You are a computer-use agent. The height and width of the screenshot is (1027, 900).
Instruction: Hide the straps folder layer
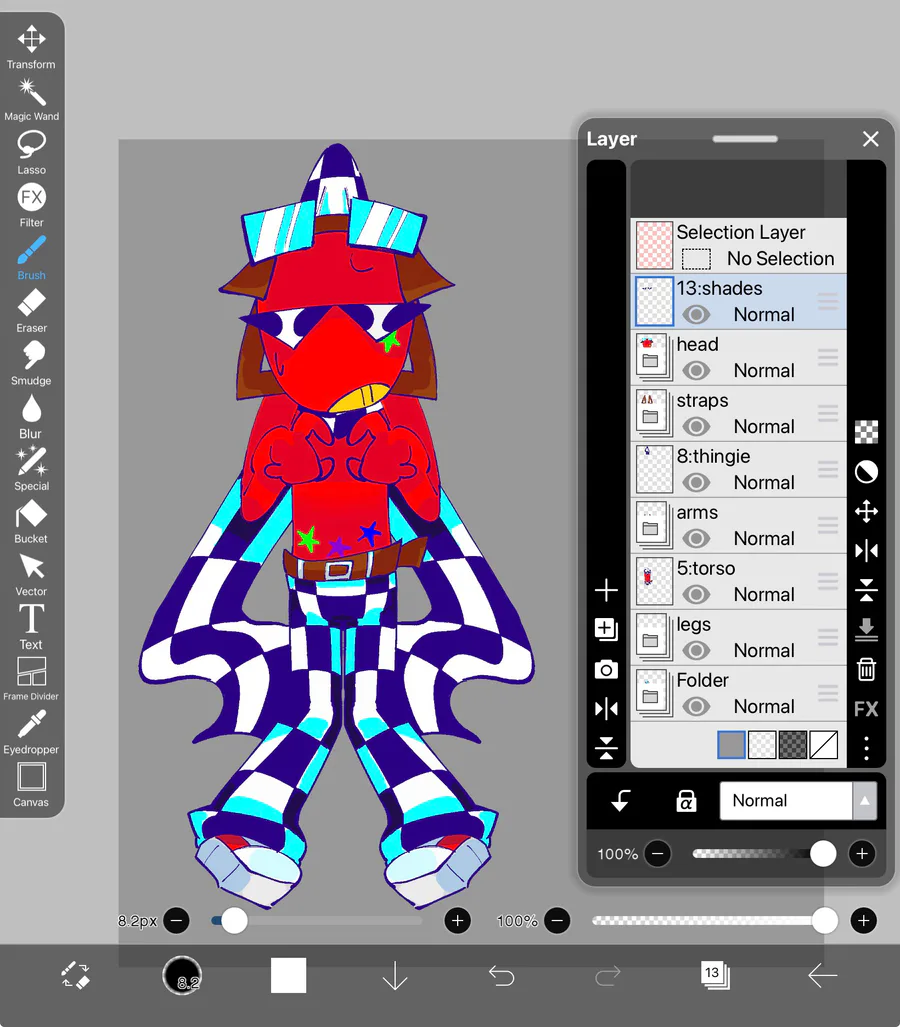pyautogui.click(x=696, y=427)
